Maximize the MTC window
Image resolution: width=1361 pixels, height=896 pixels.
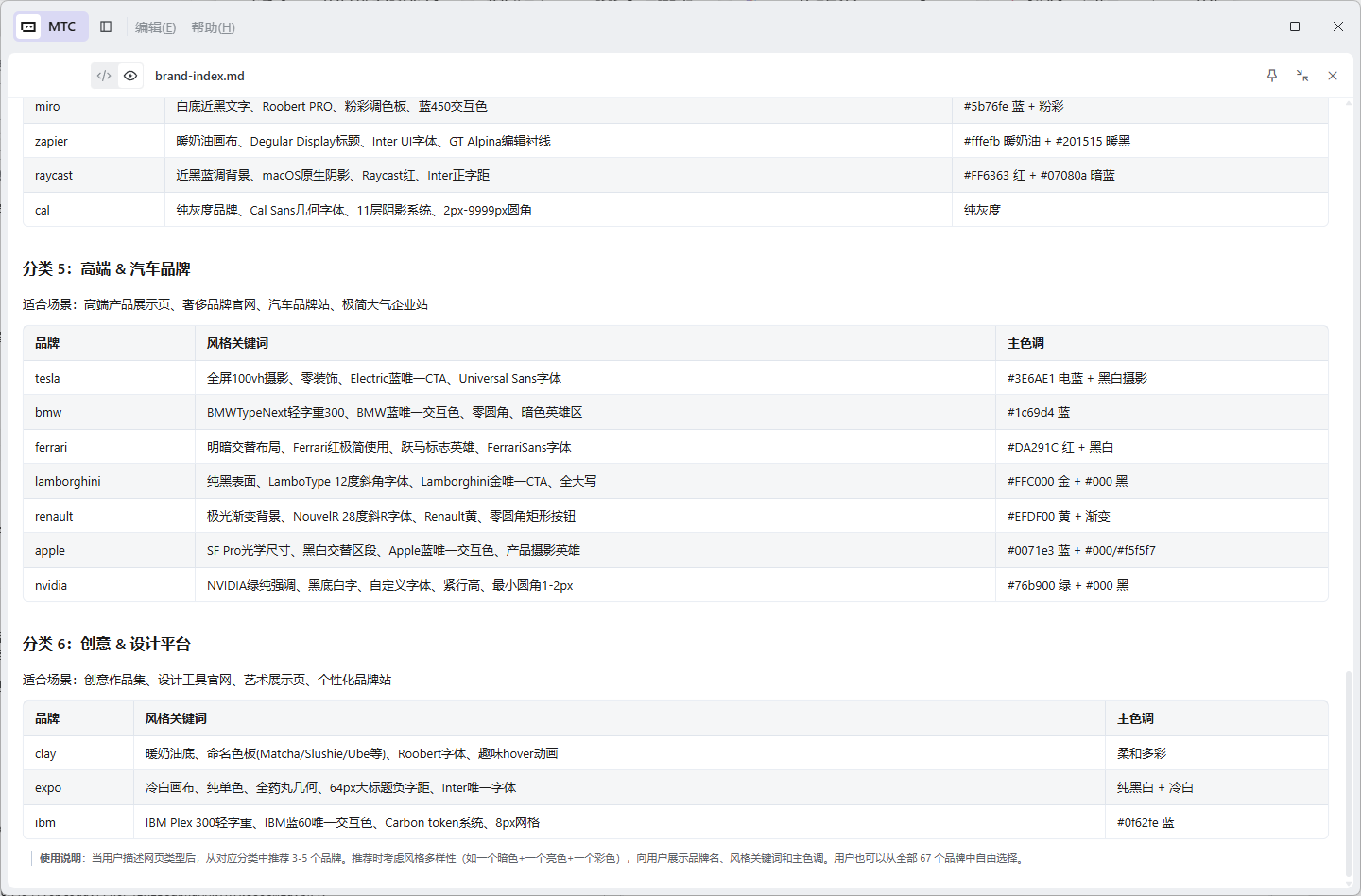click(x=1295, y=26)
